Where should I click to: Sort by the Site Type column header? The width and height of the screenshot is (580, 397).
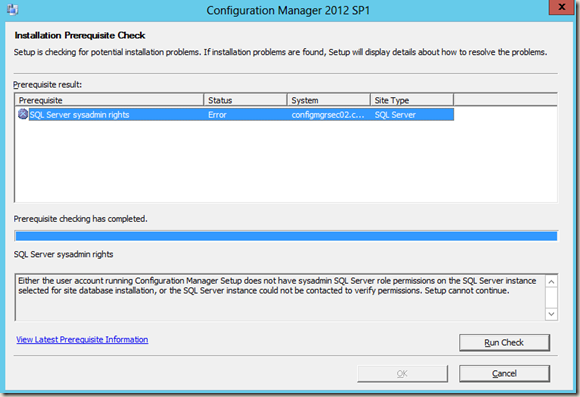coord(412,100)
